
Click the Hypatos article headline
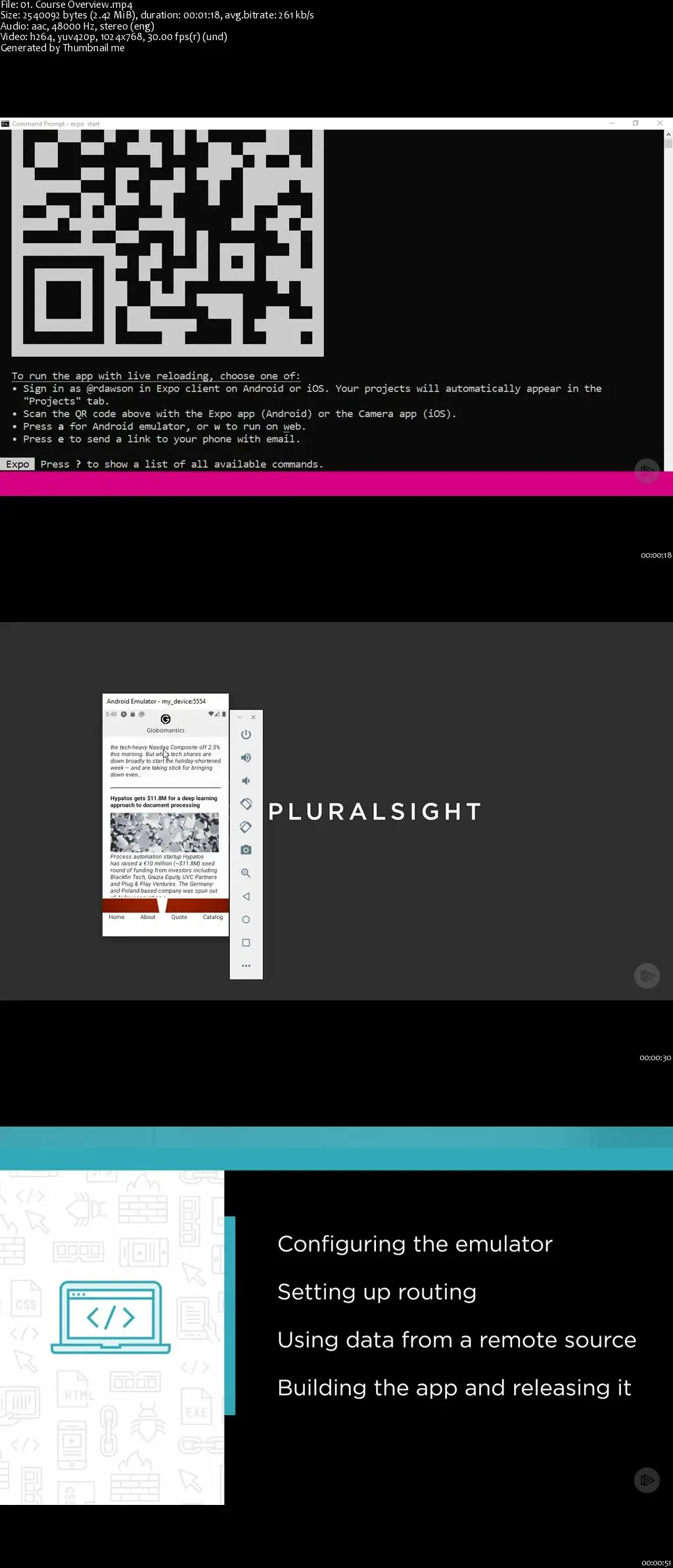(x=164, y=801)
